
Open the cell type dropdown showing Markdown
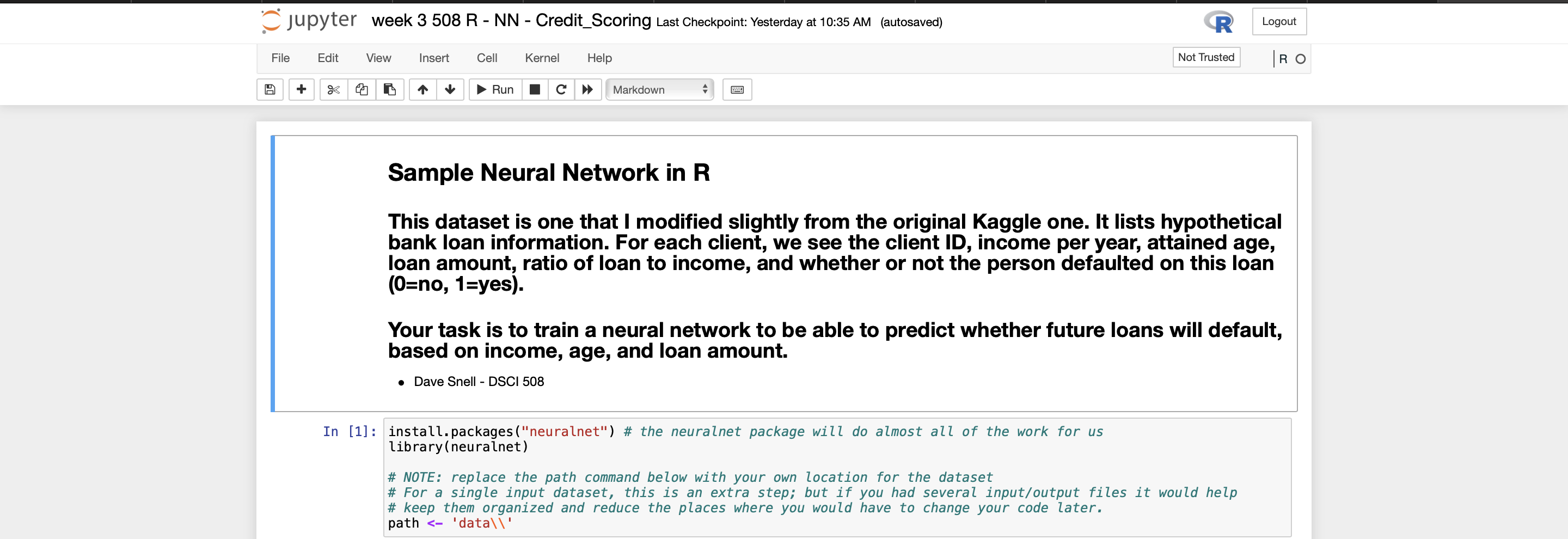click(x=659, y=89)
